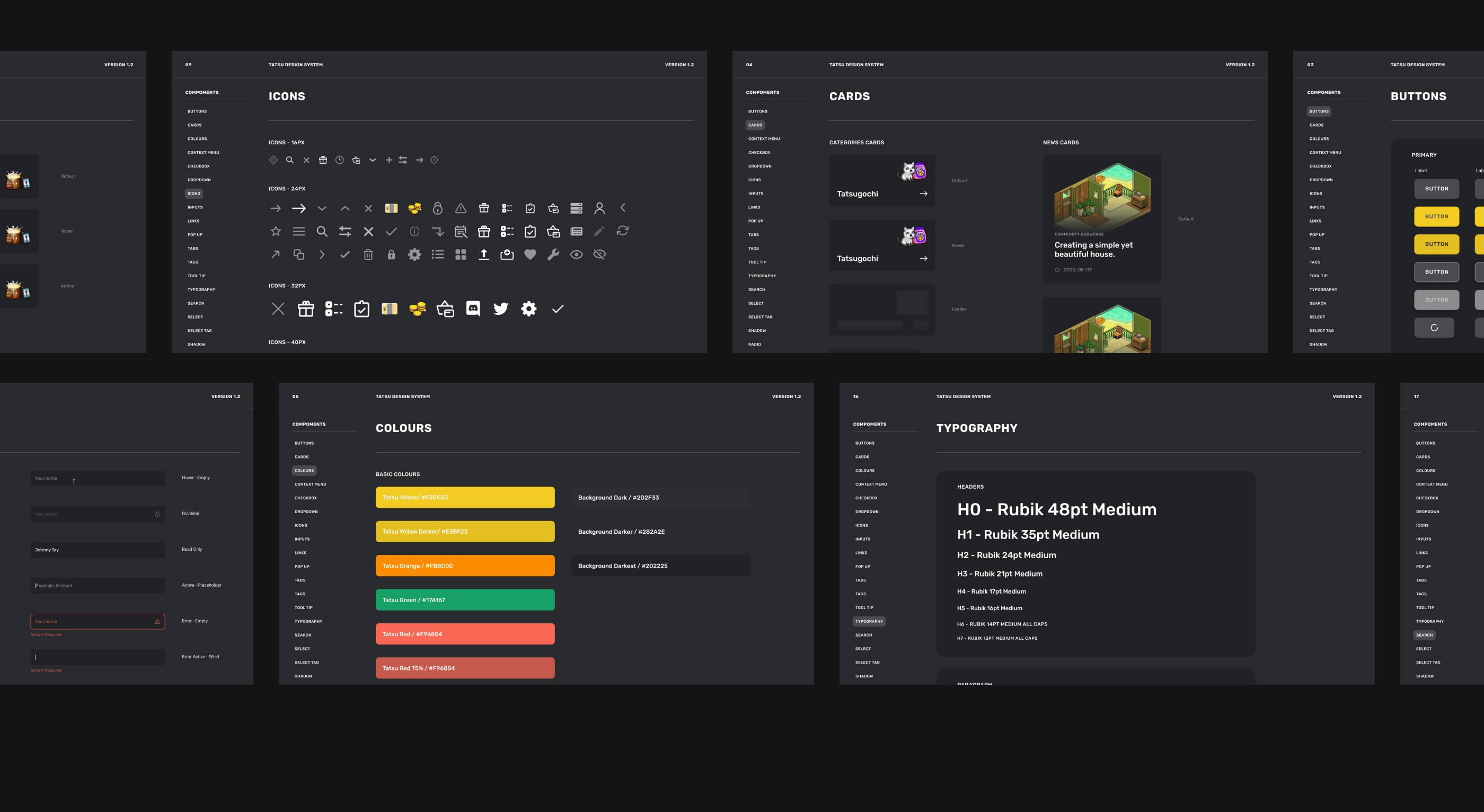
Task: Click the warning triangle icon
Action: point(461,208)
